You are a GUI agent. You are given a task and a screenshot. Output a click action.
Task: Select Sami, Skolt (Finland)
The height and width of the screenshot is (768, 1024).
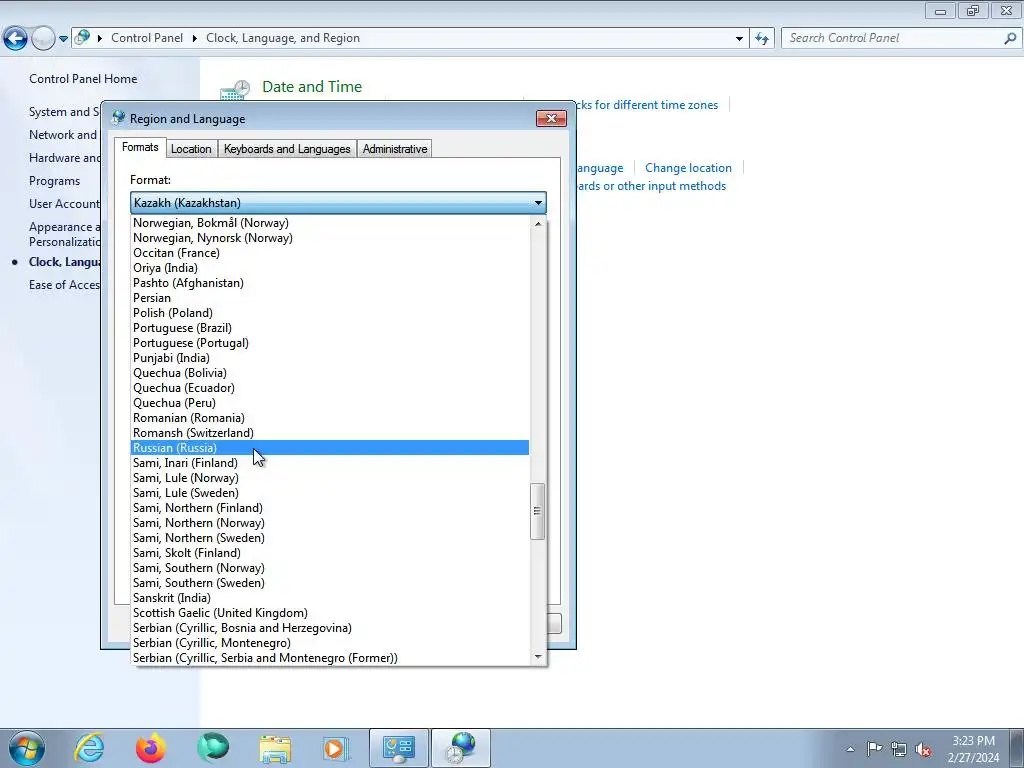(x=330, y=553)
